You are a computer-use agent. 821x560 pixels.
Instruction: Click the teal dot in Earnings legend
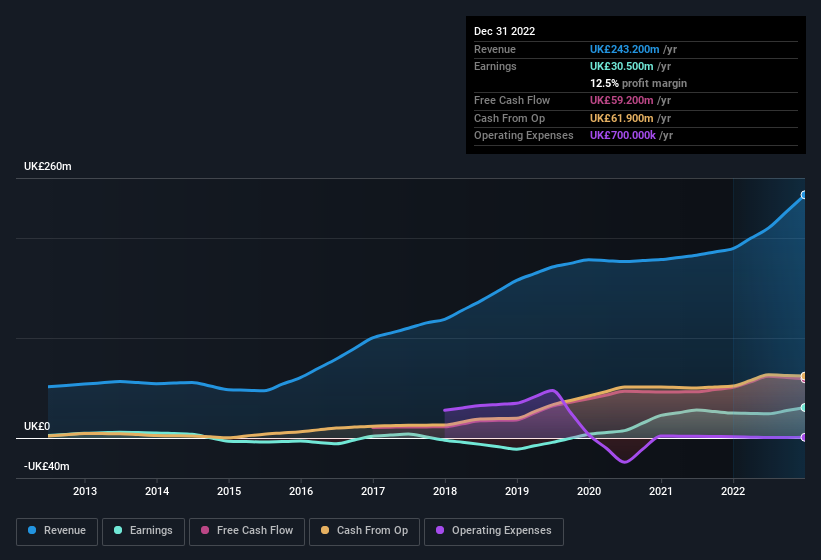(x=119, y=531)
